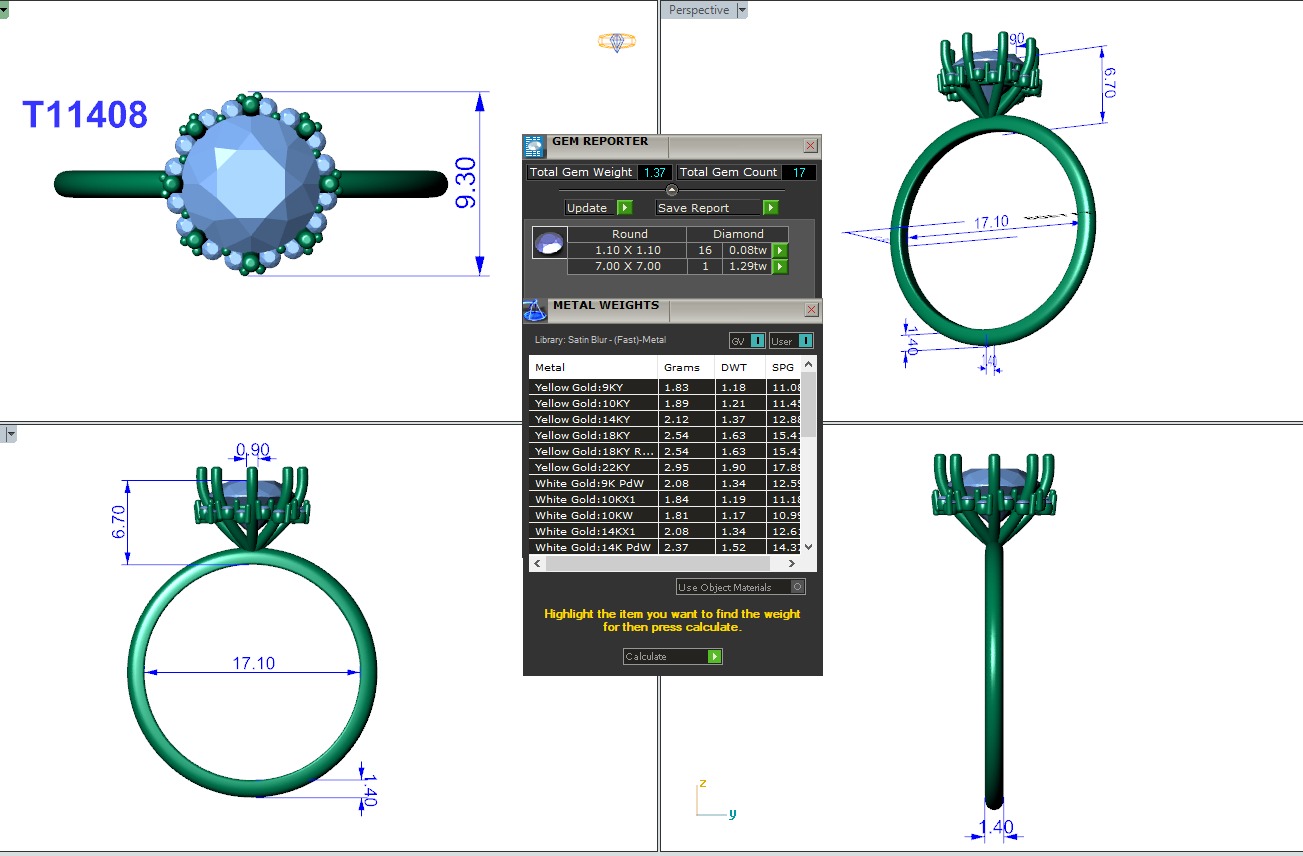The image size is (1303, 856).
Task: Open the top-left viewport dropdown arrow
Action: coord(4,10)
